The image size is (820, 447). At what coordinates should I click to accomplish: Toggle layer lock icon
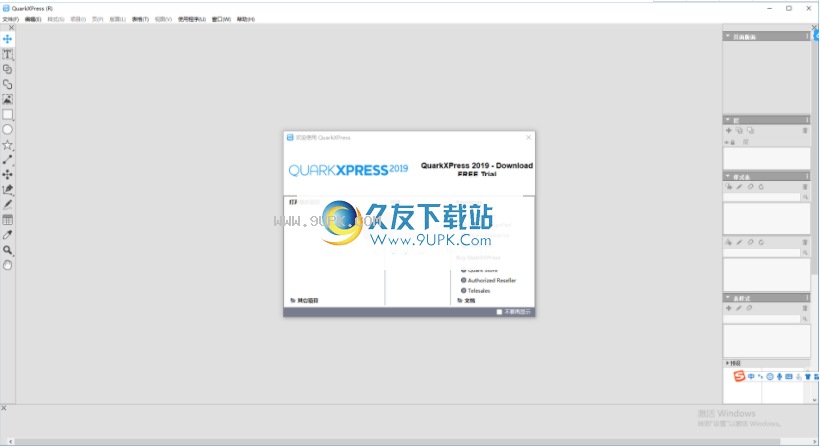[x=733, y=142]
